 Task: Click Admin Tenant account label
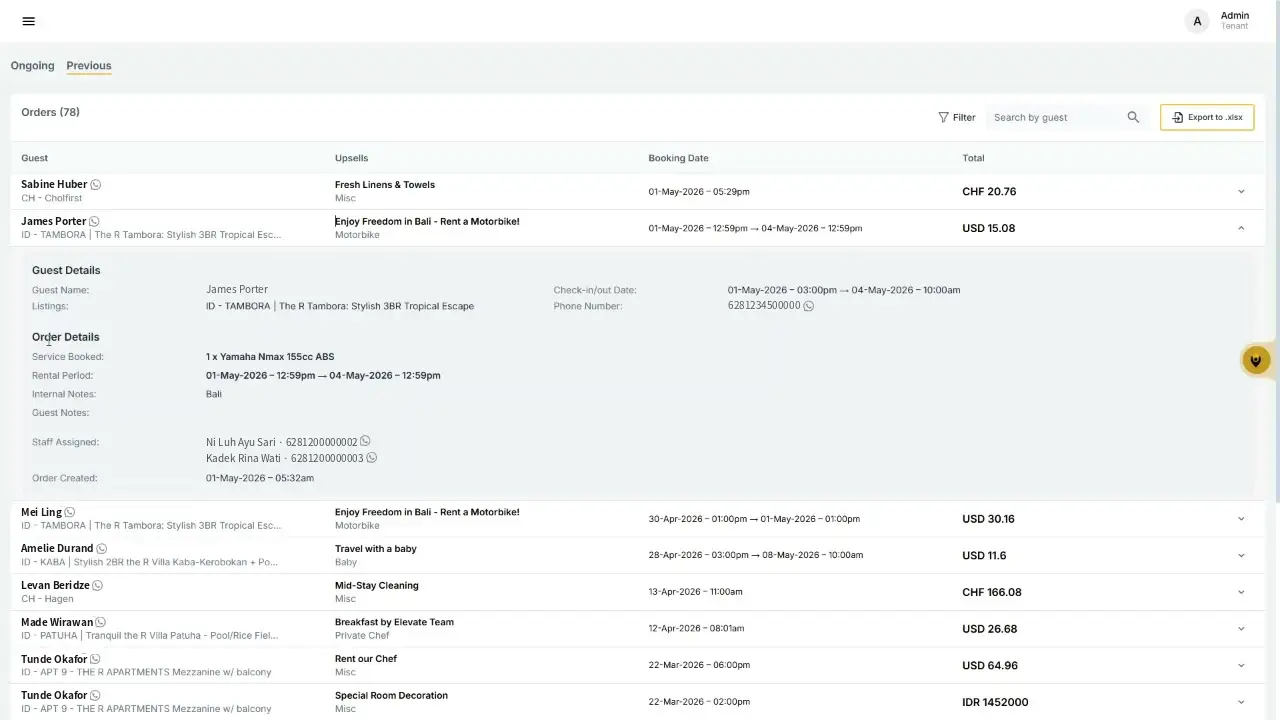[x=1235, y=21]
